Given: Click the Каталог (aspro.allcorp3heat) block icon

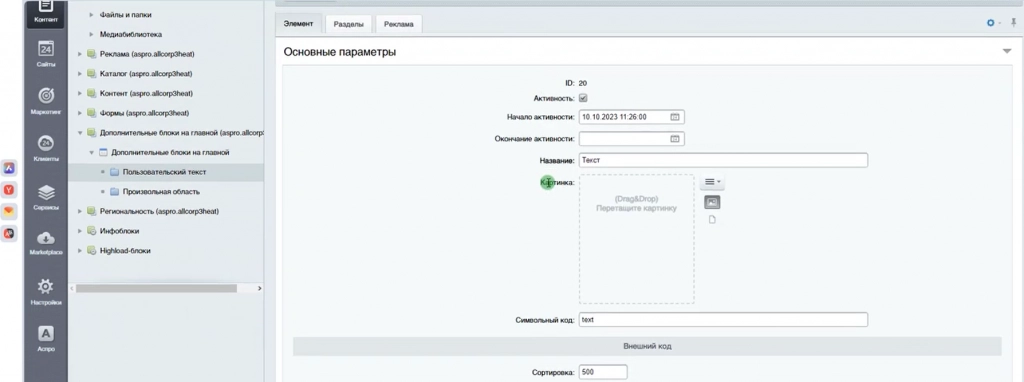Looking at the screenshot, I should click(x=91, y=73).
